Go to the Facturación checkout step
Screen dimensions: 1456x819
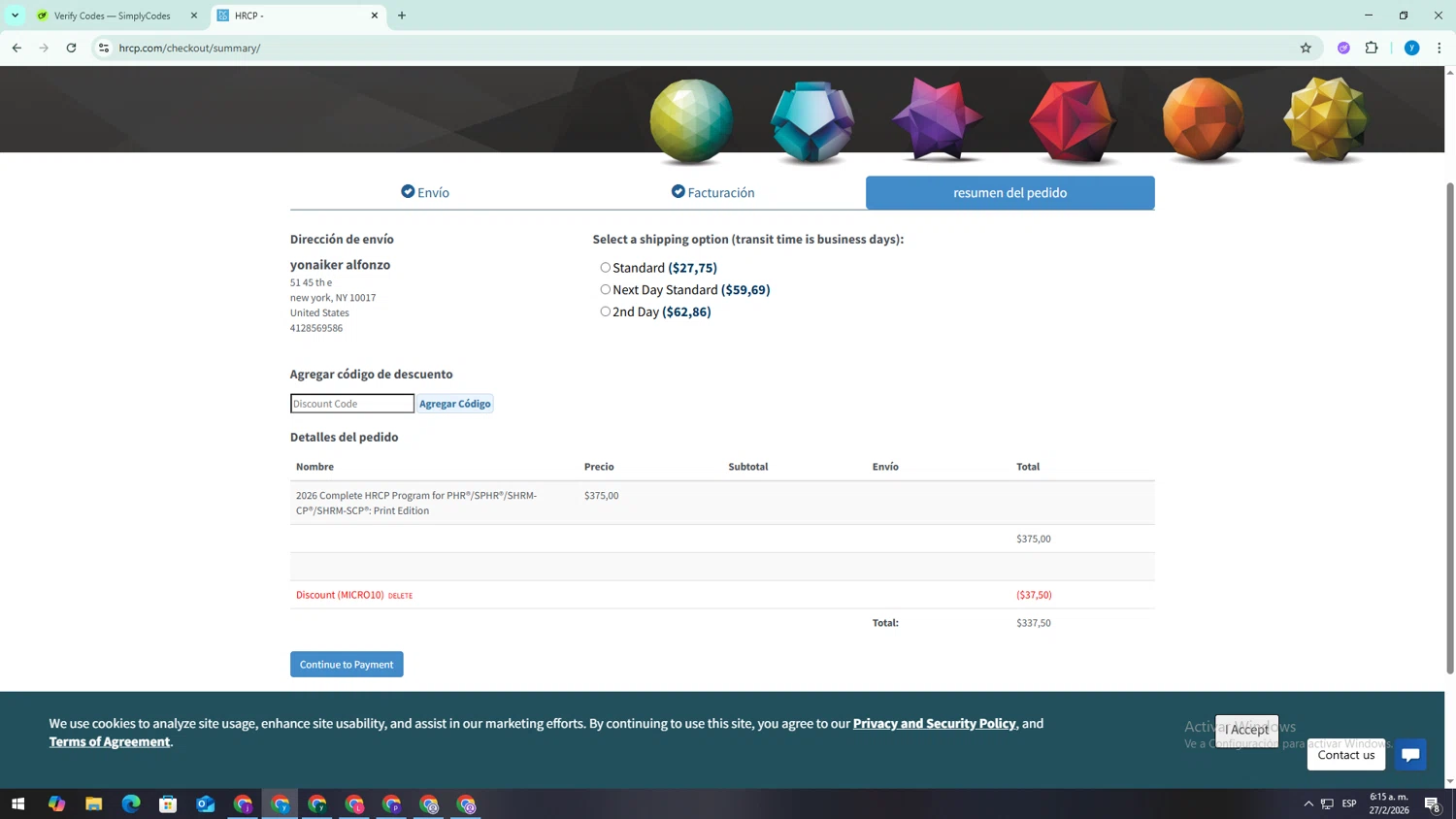pyautogui.click(x=713, y=192)
